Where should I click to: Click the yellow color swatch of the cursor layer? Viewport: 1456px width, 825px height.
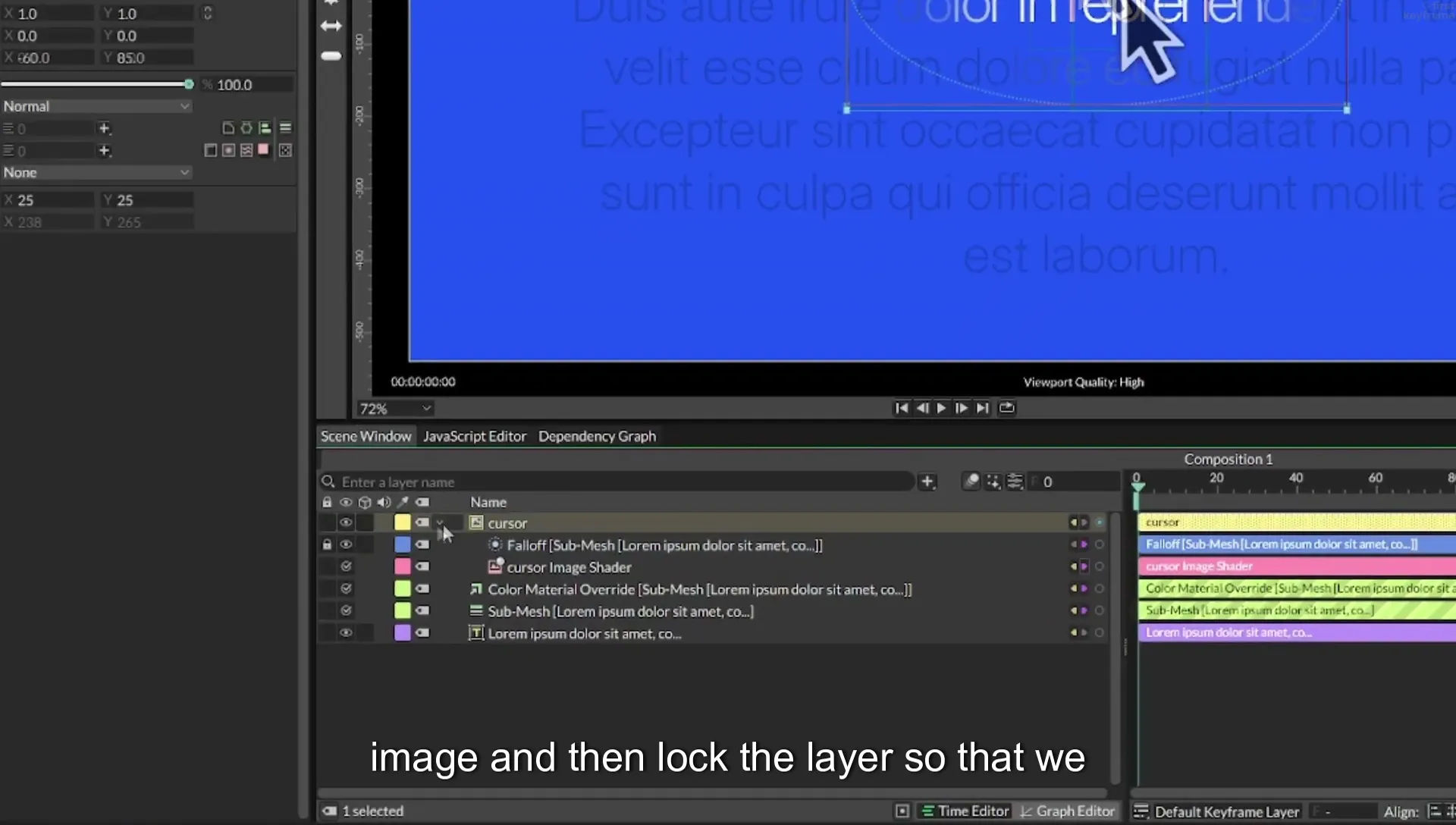tap(402, 522)
